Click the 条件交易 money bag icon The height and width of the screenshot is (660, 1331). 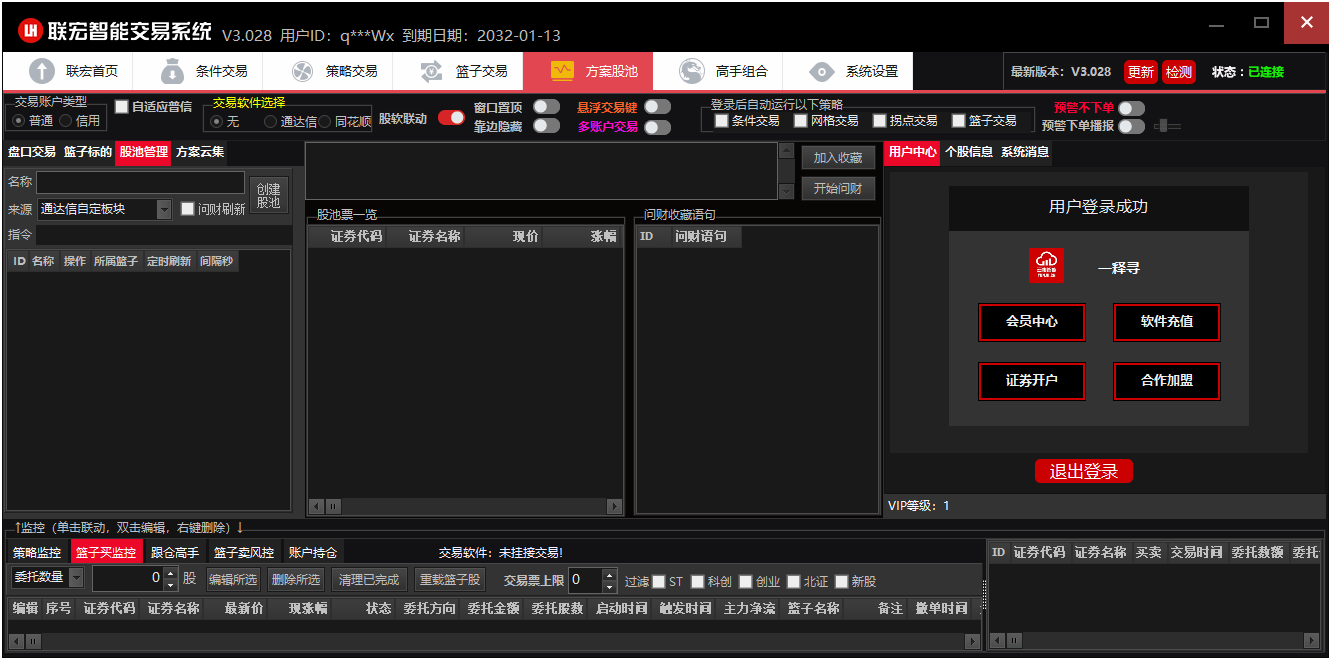172,71
